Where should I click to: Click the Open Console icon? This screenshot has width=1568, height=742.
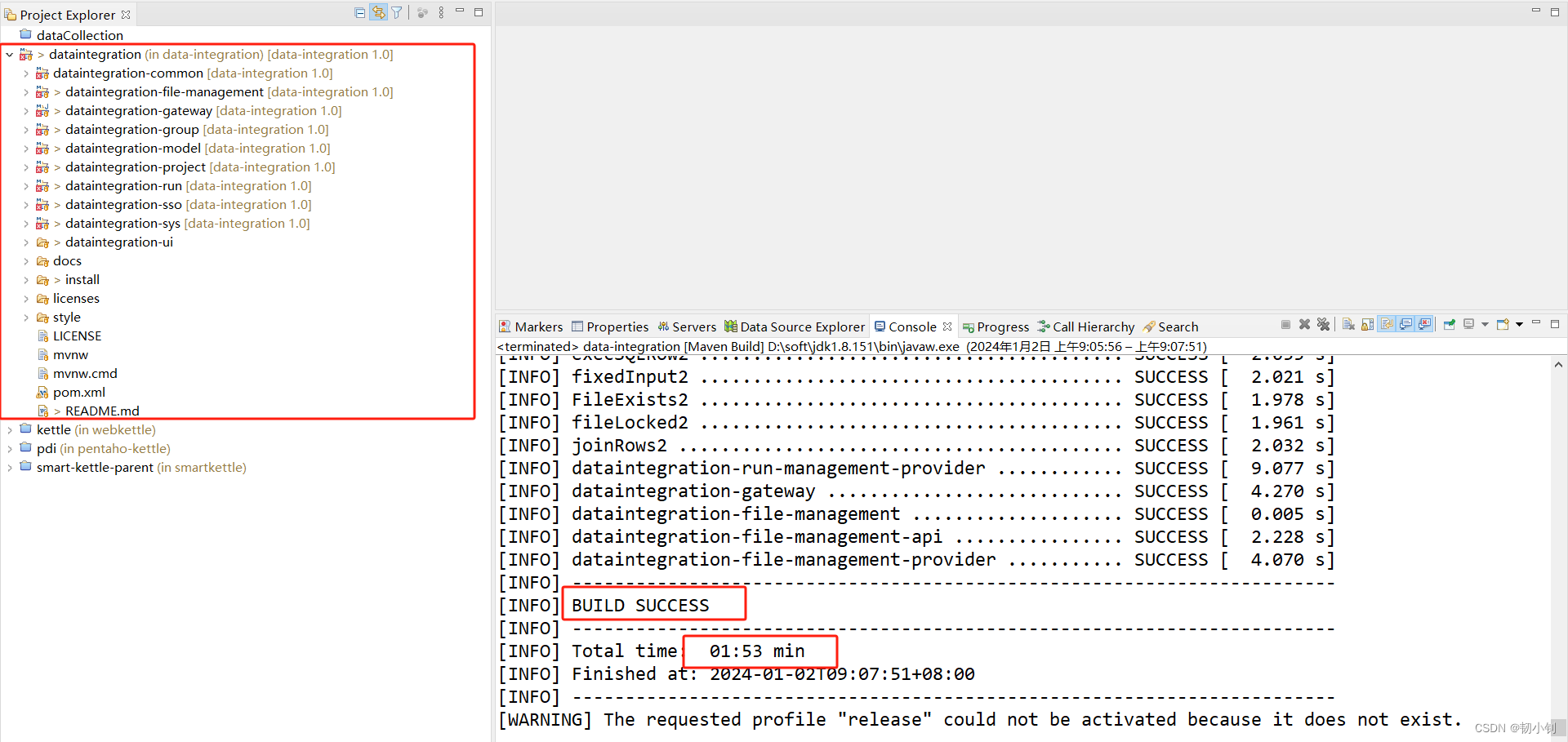1503,325
